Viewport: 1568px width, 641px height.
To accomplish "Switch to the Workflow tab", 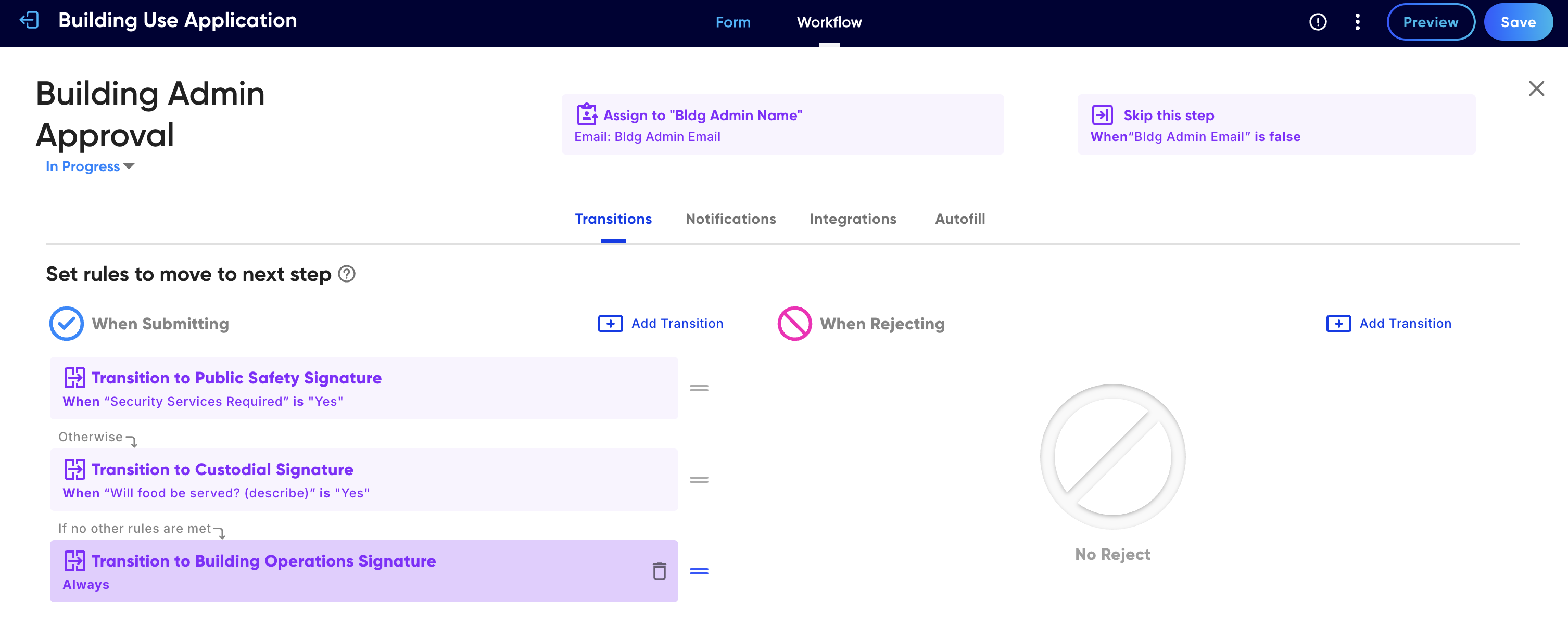I will 829,22.
